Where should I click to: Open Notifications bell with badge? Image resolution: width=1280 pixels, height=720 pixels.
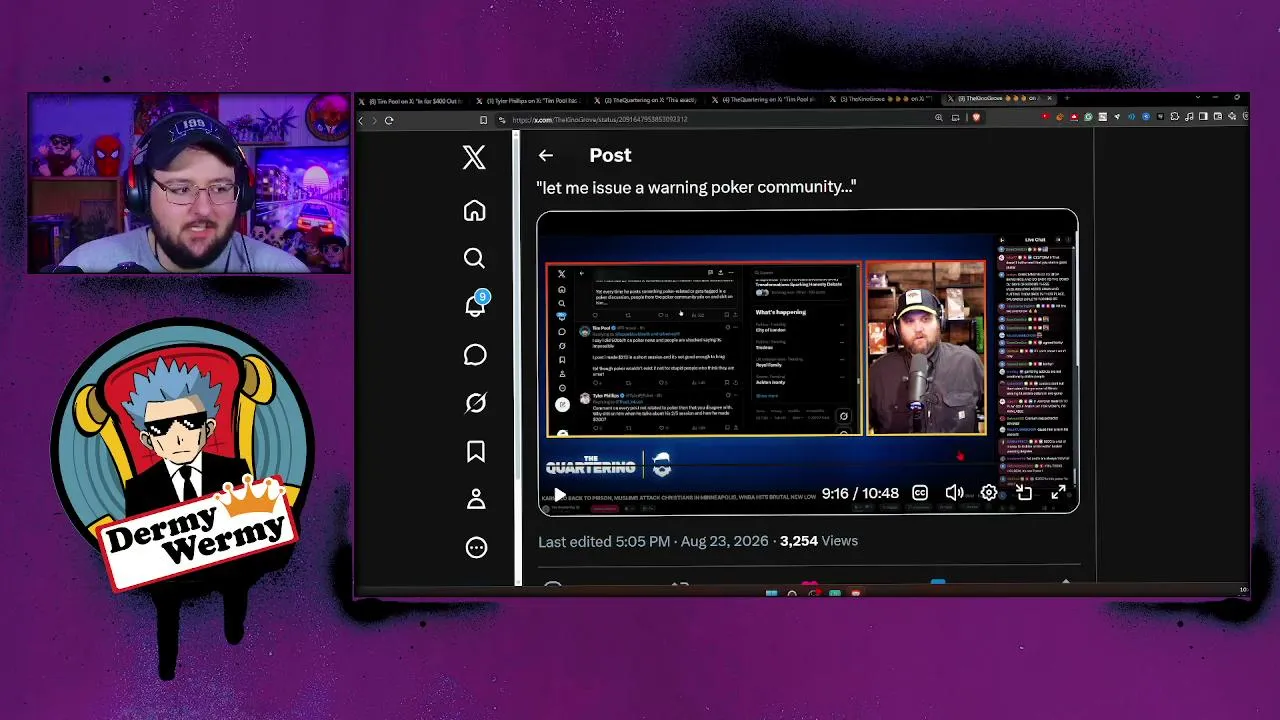(476, 304)
